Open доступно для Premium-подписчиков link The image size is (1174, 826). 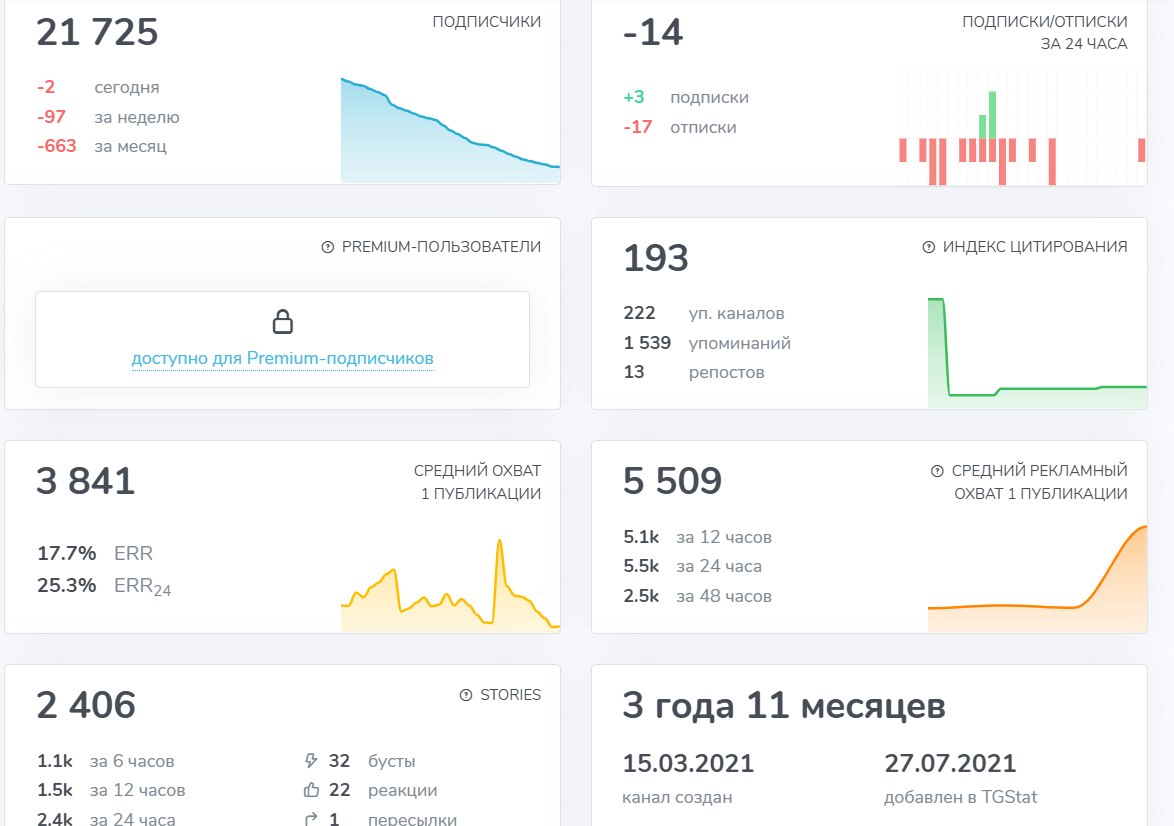(282, 358)
